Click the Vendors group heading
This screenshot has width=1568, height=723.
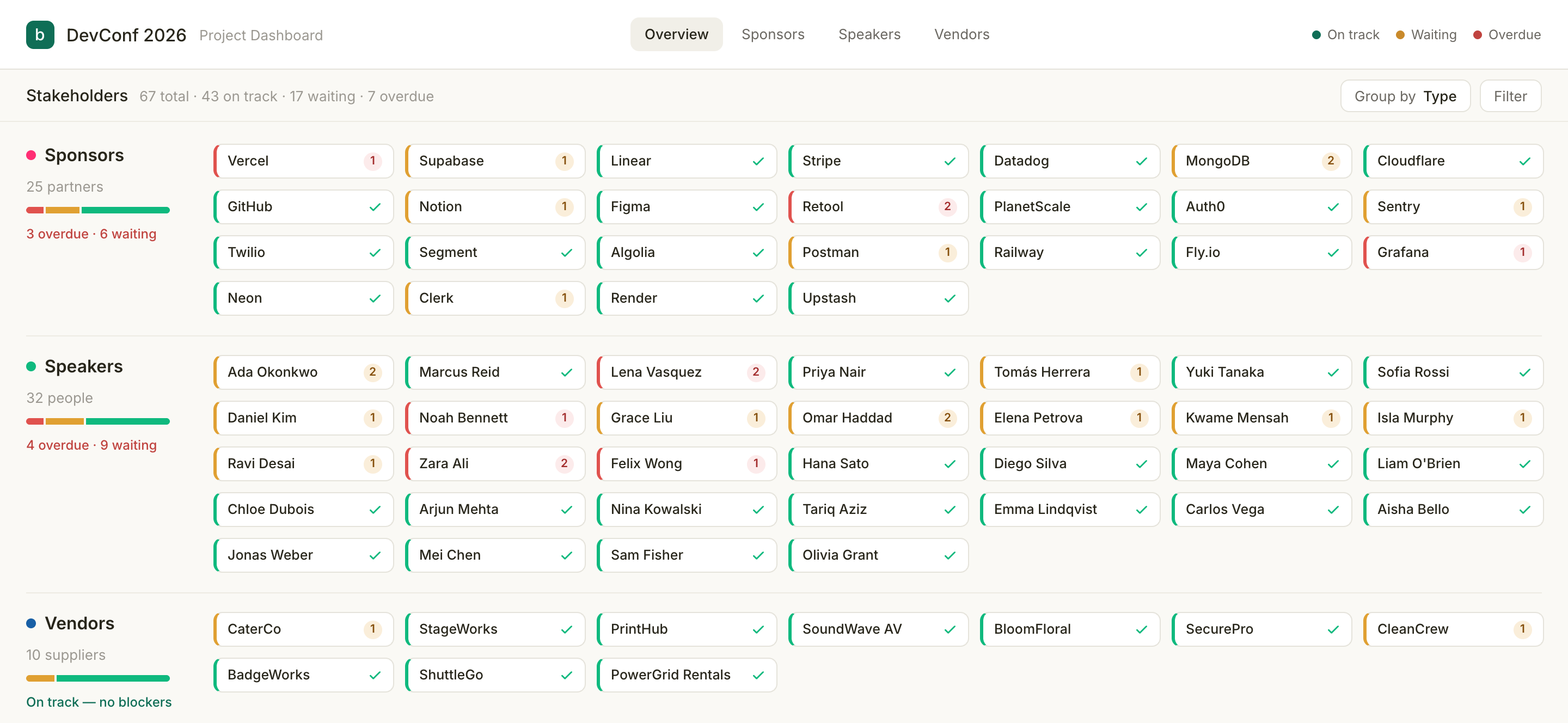click(79, 623)
